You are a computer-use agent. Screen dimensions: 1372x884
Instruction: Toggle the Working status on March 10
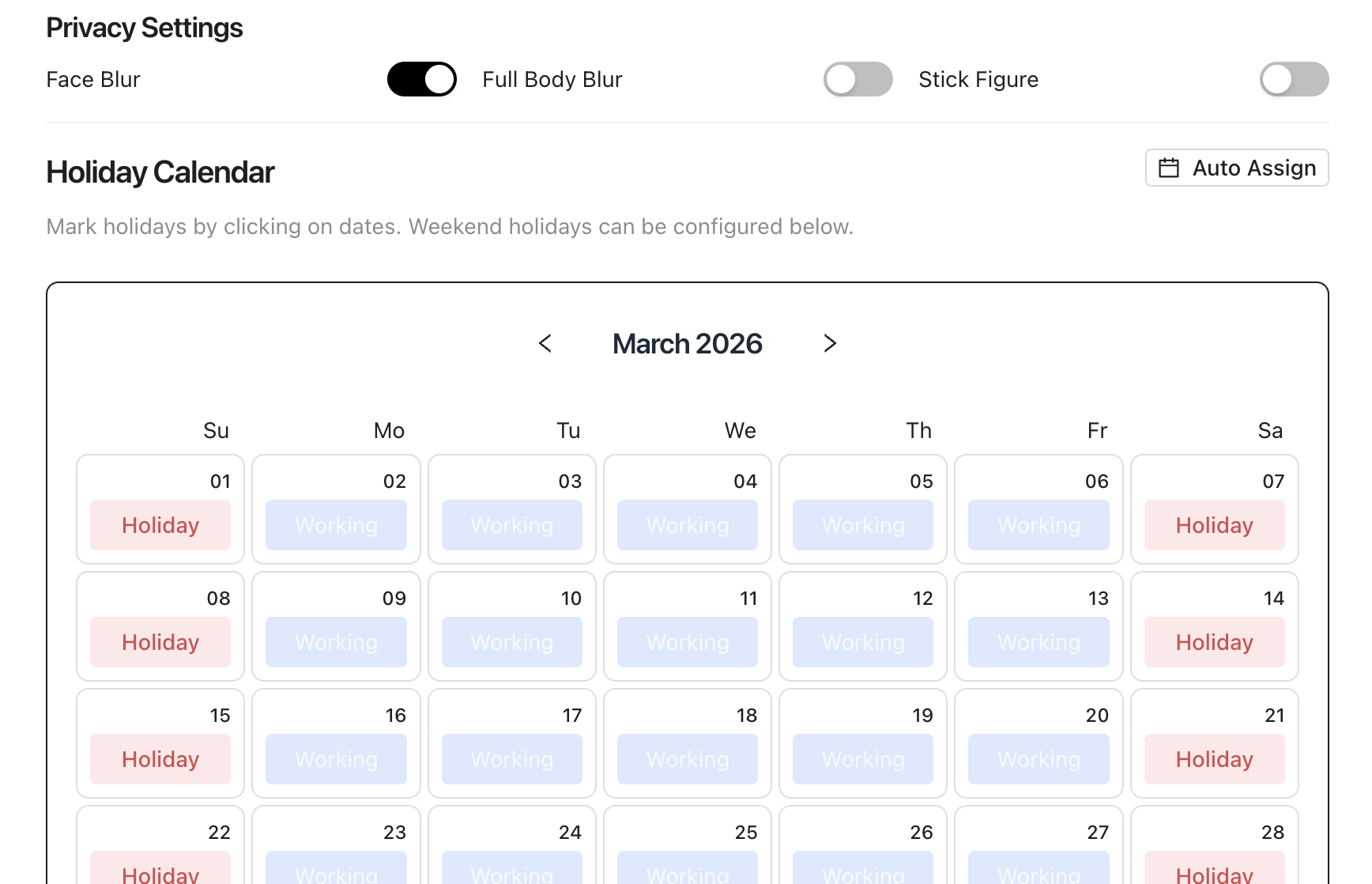pyautogui.click(x=511, y=642)
